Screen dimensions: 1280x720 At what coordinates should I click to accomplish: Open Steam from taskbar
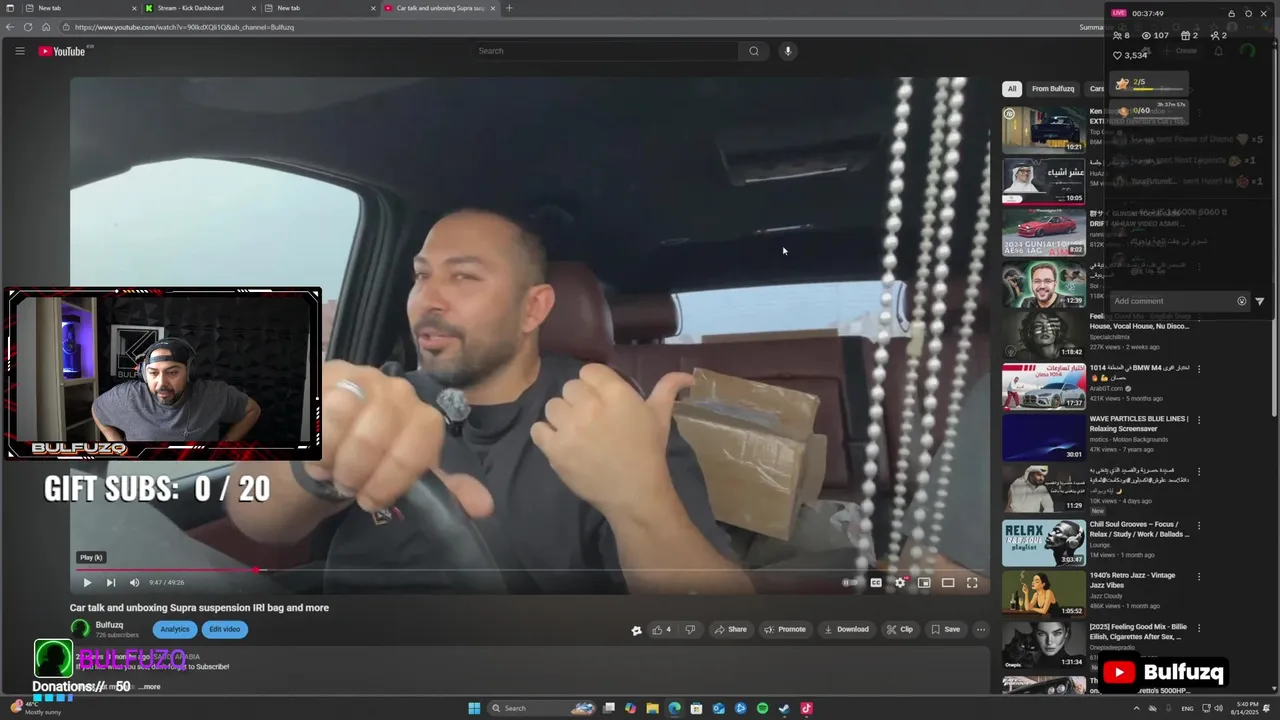(784, 708)
